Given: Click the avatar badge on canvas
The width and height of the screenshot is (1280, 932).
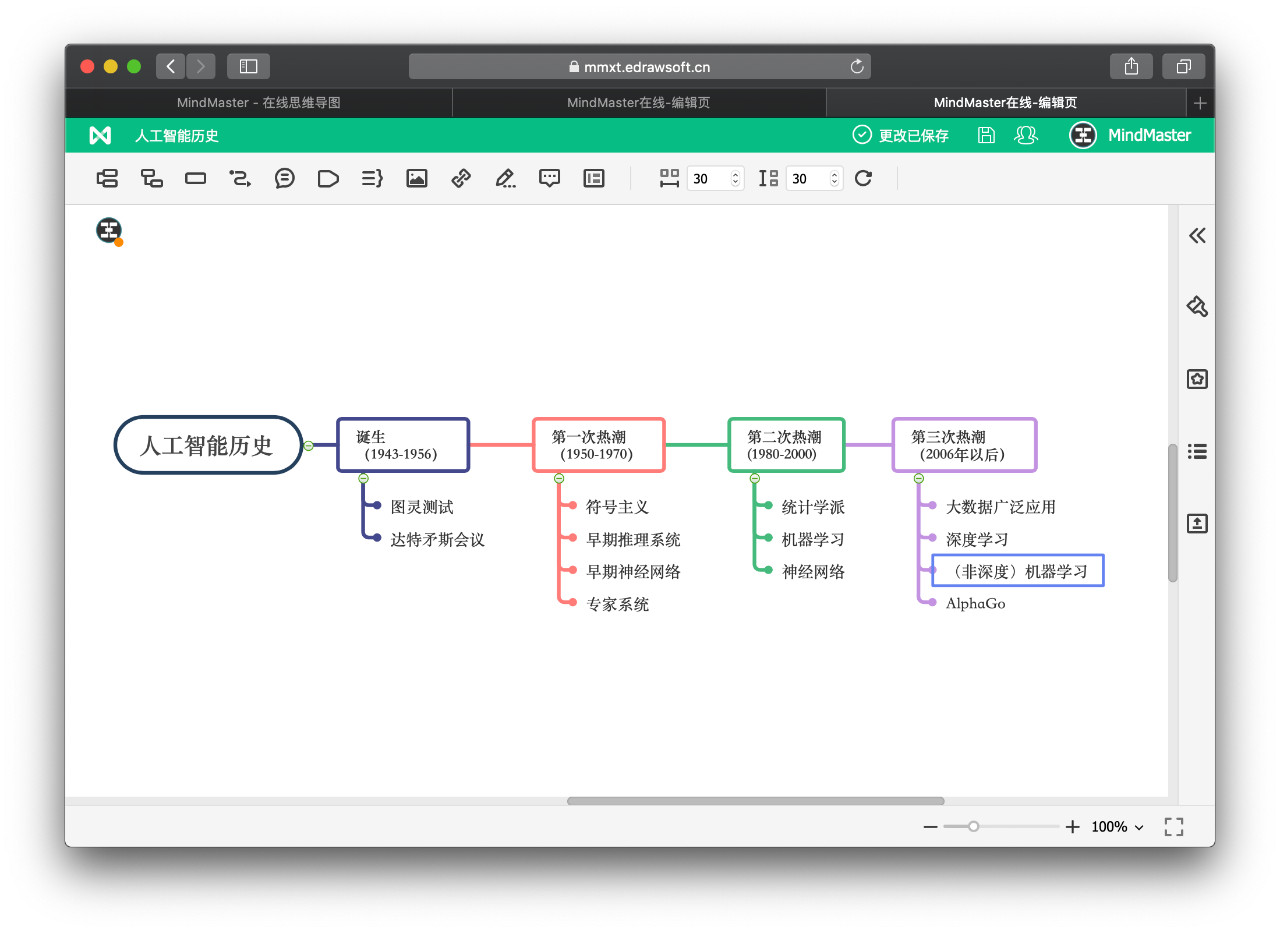Looking at the screenshot, I should (x=109, y=231).
